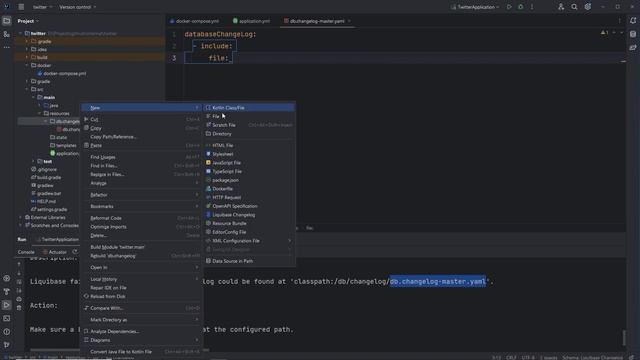Open IDE settings gear icon
Screen dimensions: 640x360
point(588,7)
